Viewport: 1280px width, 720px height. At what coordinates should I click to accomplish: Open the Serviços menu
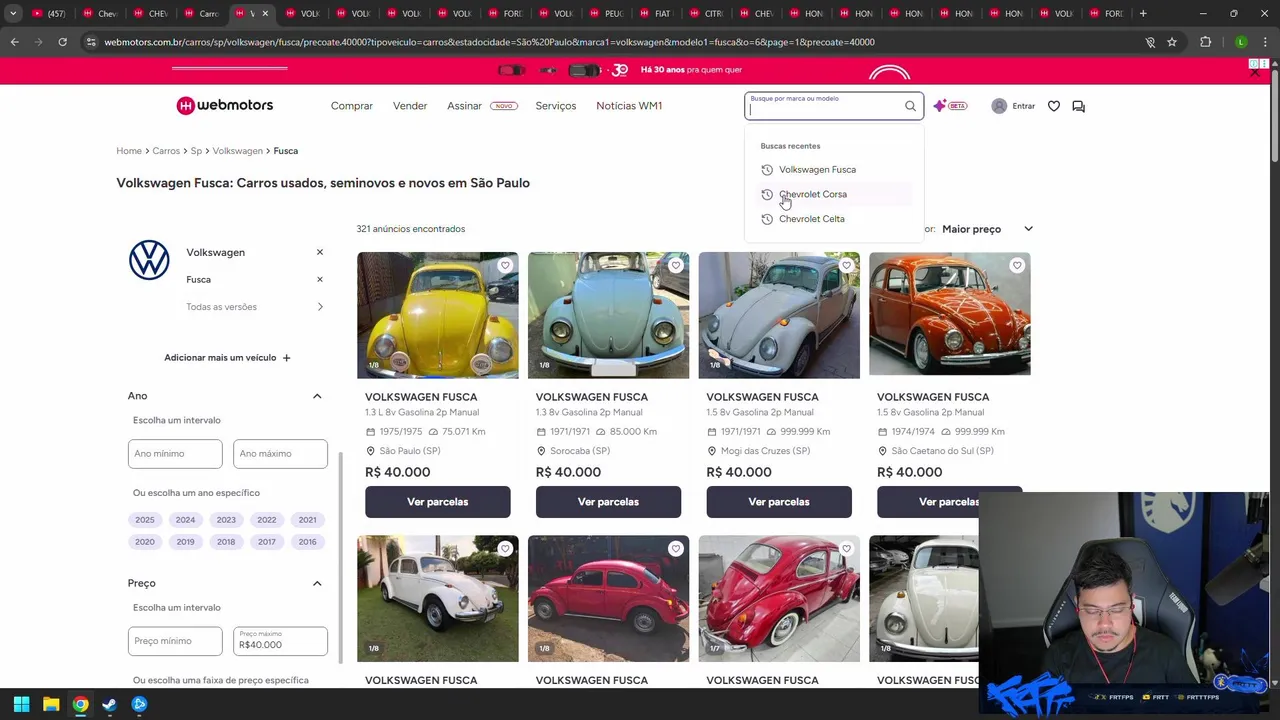555,106
